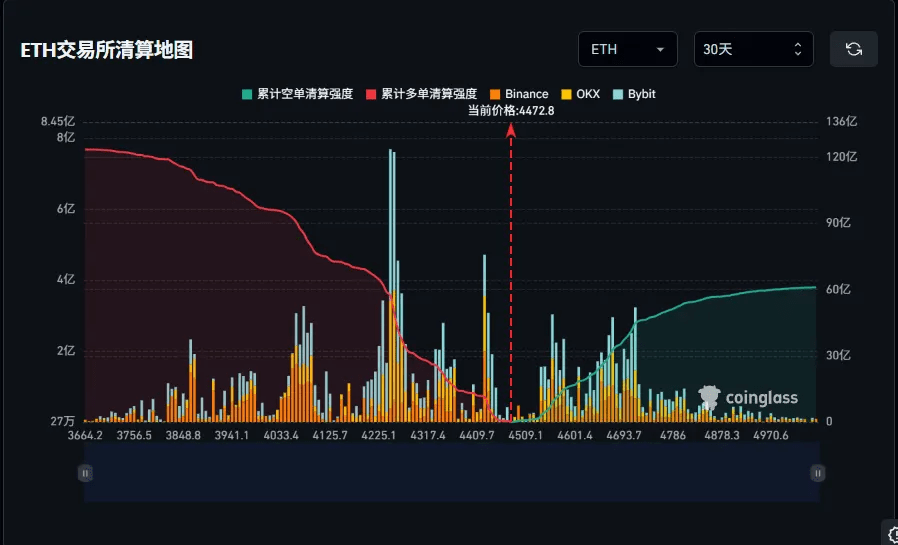898x545 pixels.
Task: Click the 当前价格:4472.8 label
Action: point(511,111)
